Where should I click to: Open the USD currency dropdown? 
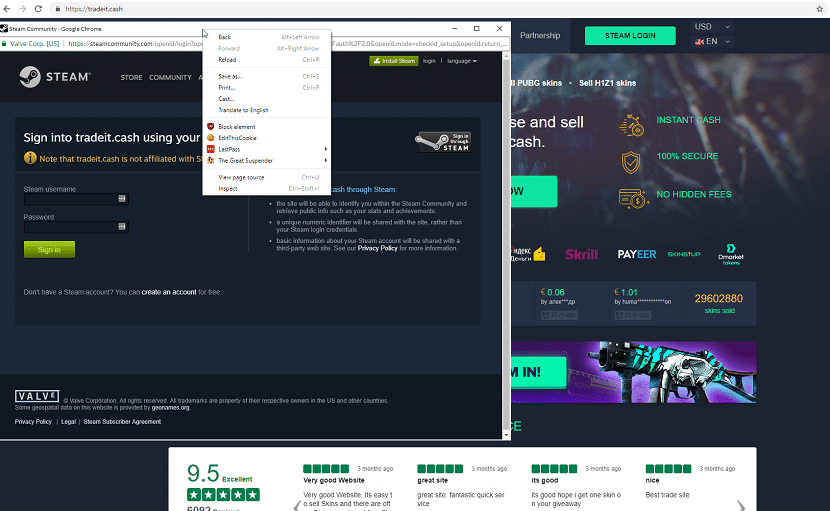click(x=712, y=26)
